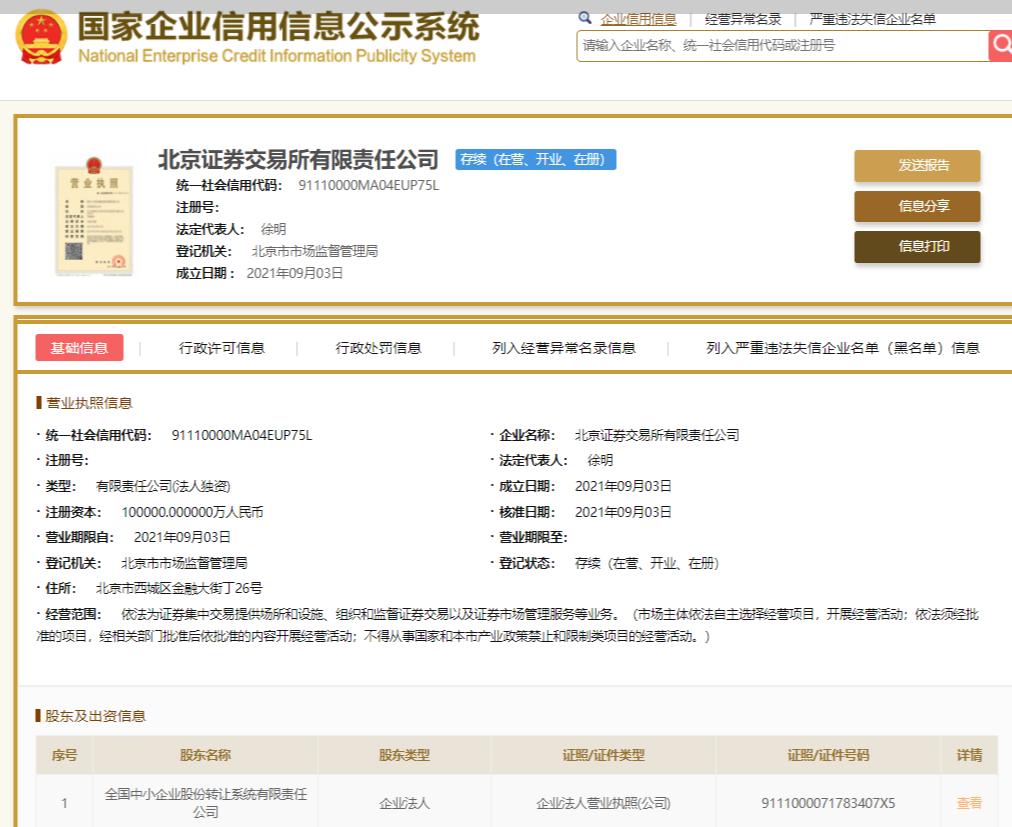Click the 股东及出资信息 section heading
The image size is (1012, 827).
point(96,716)
